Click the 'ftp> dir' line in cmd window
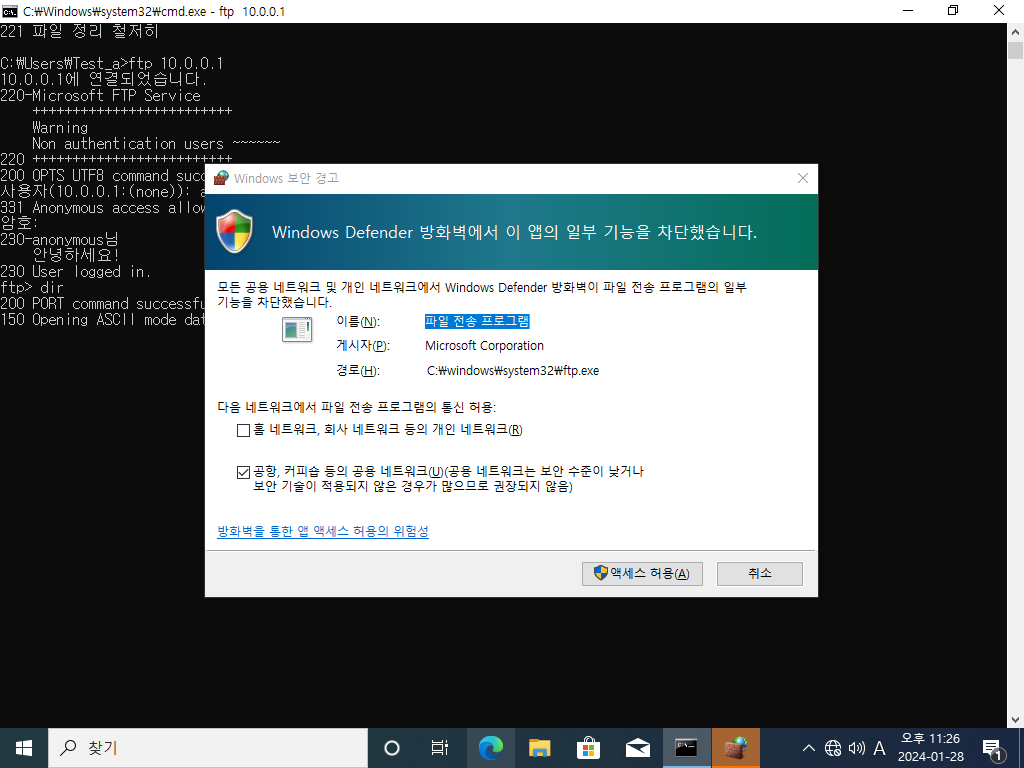Image resolution: width=1024 pixels, height=768 pixels. coord(32,288)
